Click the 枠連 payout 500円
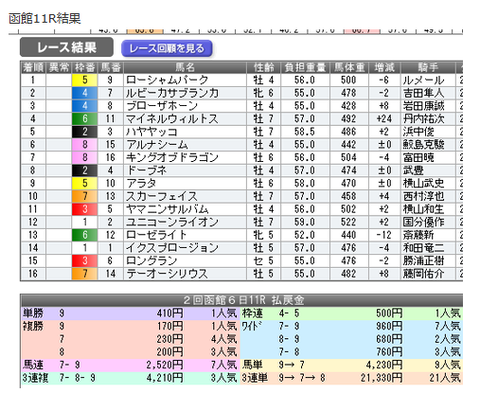 [x=389, y=313]
